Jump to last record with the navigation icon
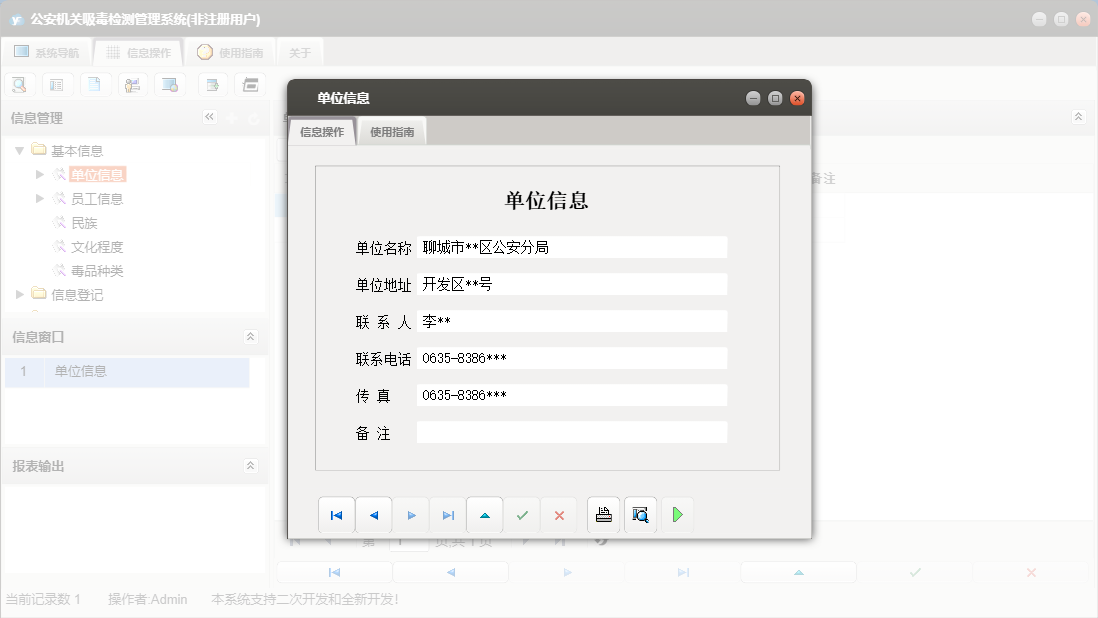 click(x=448, y=514)
